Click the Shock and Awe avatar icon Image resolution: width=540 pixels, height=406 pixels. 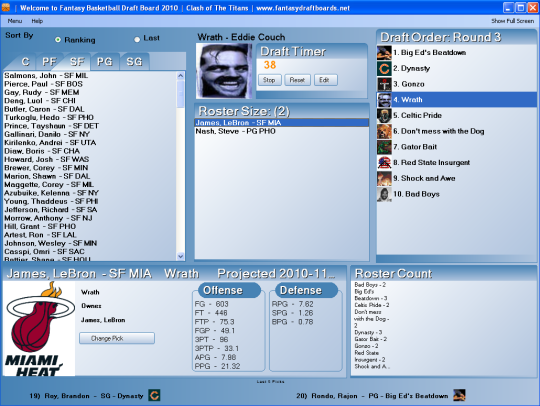(x=384, y=178)
